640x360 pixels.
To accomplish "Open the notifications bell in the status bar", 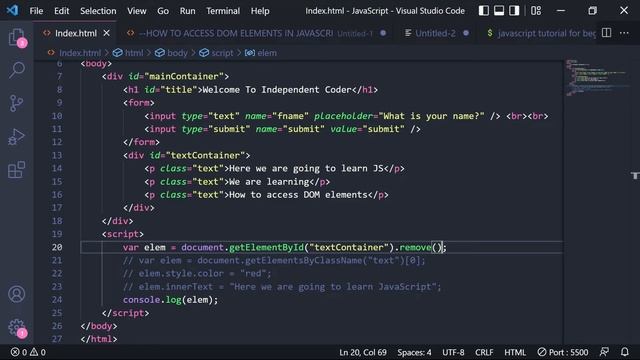I will [624, 352].
